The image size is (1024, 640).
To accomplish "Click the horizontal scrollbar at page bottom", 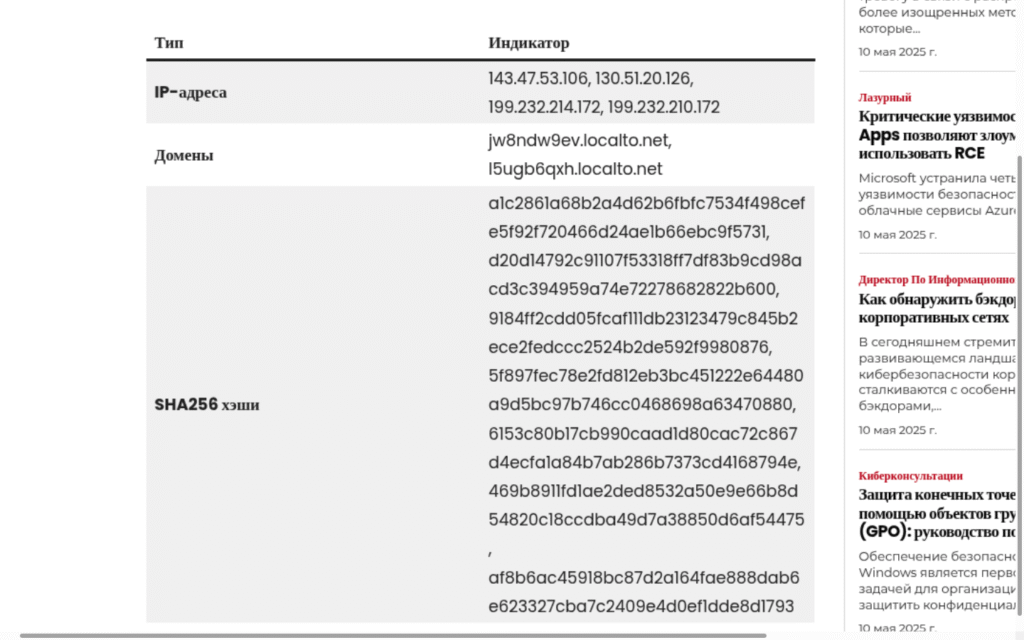I will [x=392, y=635].
